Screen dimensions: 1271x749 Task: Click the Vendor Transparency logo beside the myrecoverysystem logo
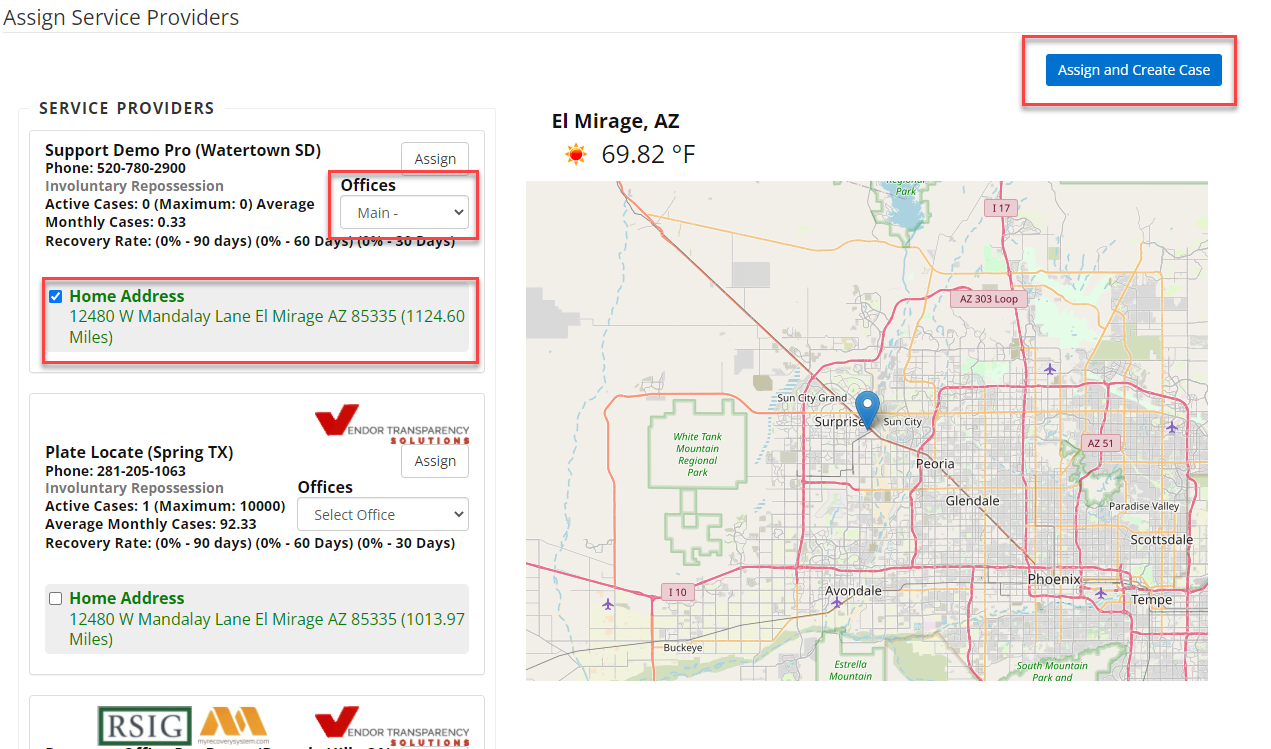(392, 727)
